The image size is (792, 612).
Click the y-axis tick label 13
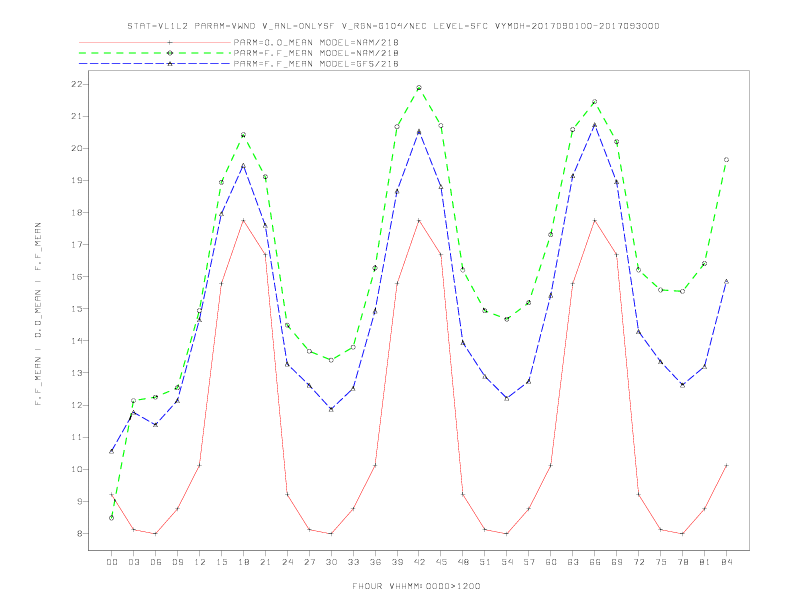tap(76, 373)
